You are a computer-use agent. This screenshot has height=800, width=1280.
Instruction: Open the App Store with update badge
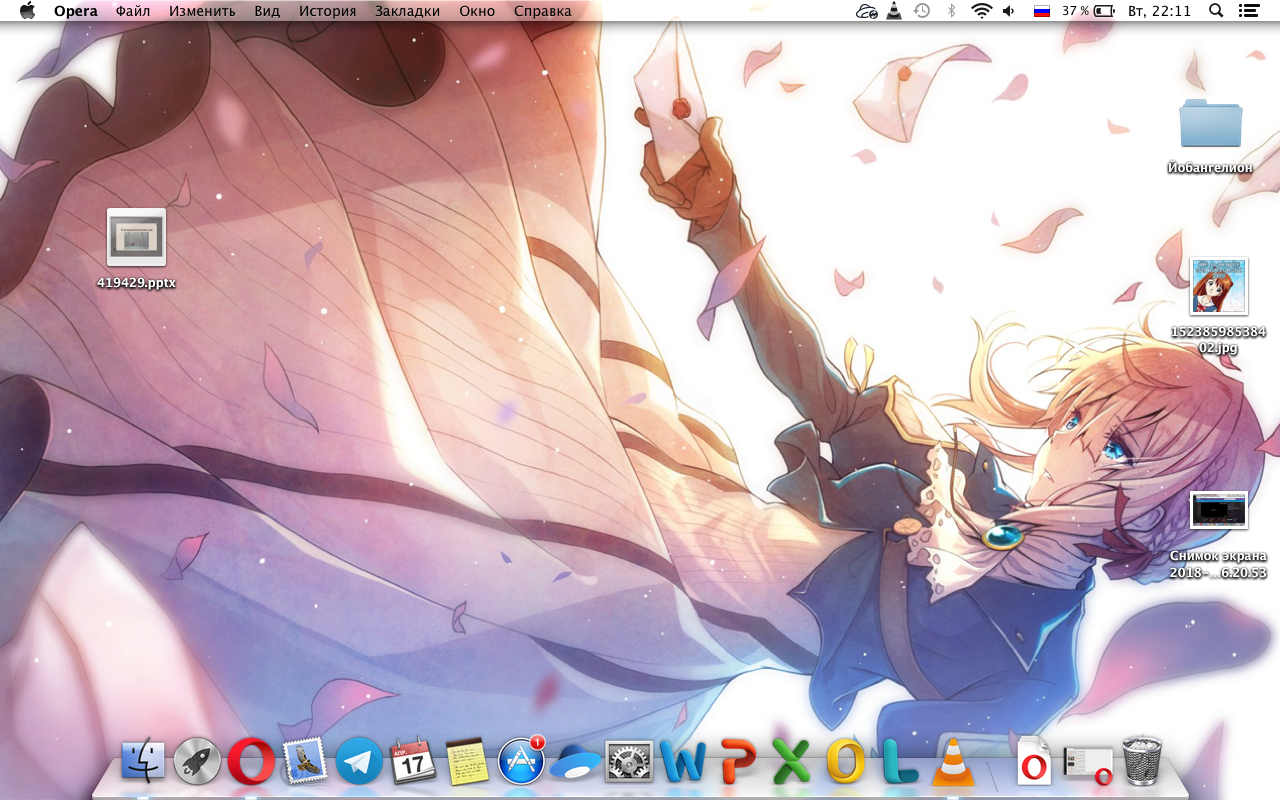[521, 761]
